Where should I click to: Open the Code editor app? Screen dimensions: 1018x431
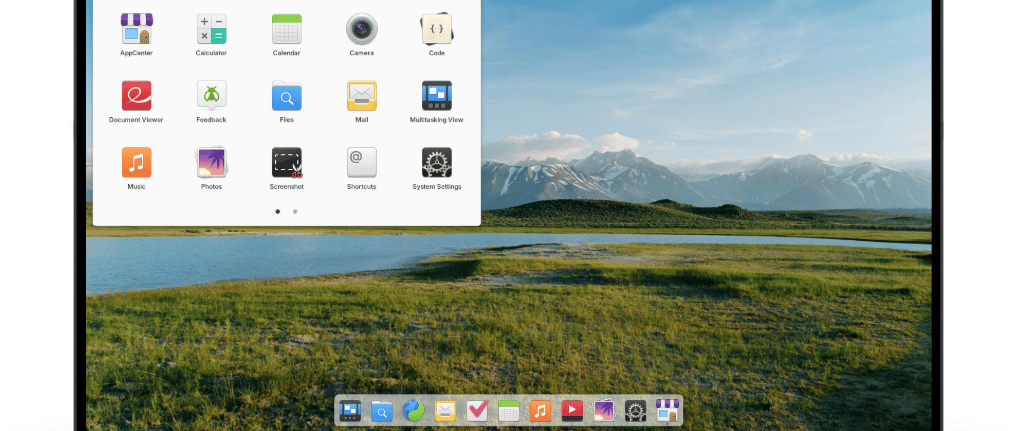(x=437, y=29)
